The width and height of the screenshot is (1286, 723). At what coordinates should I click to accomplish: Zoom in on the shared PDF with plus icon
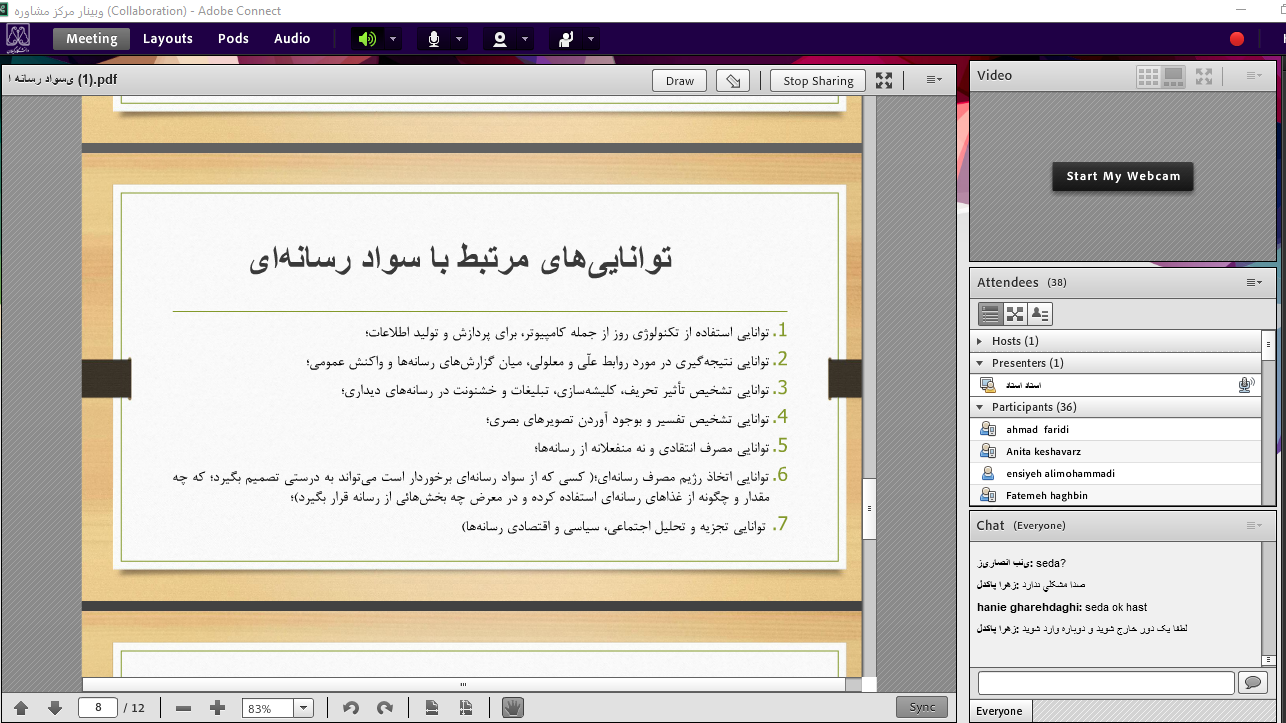217,707
